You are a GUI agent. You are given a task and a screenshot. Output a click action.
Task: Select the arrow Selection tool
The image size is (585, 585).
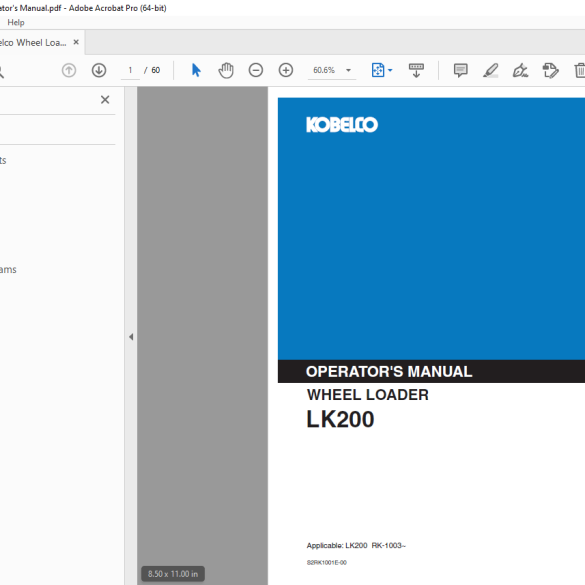[196, 70]
